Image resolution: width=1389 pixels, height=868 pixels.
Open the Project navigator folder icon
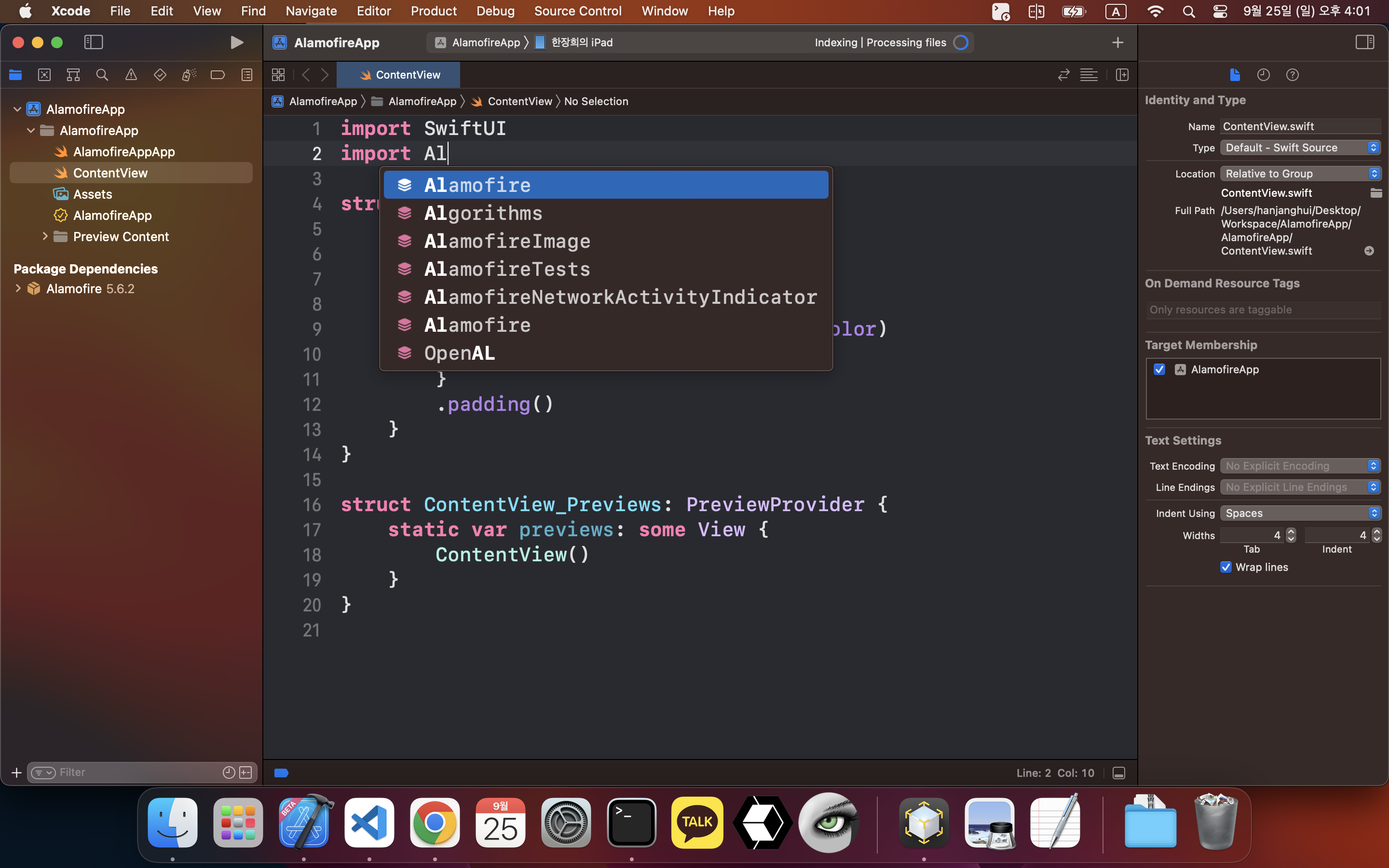click(x=15, y=75)
